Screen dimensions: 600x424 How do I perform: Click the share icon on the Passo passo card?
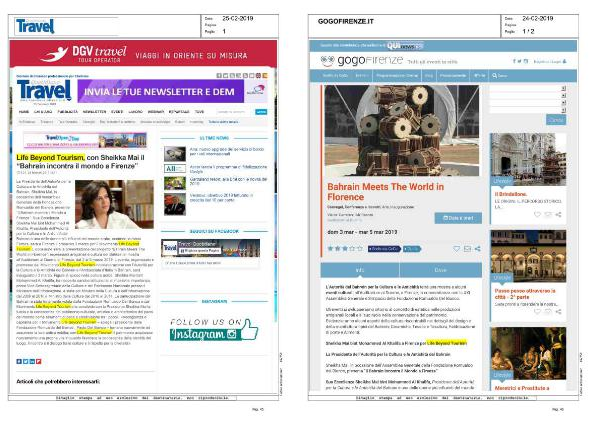558,312
